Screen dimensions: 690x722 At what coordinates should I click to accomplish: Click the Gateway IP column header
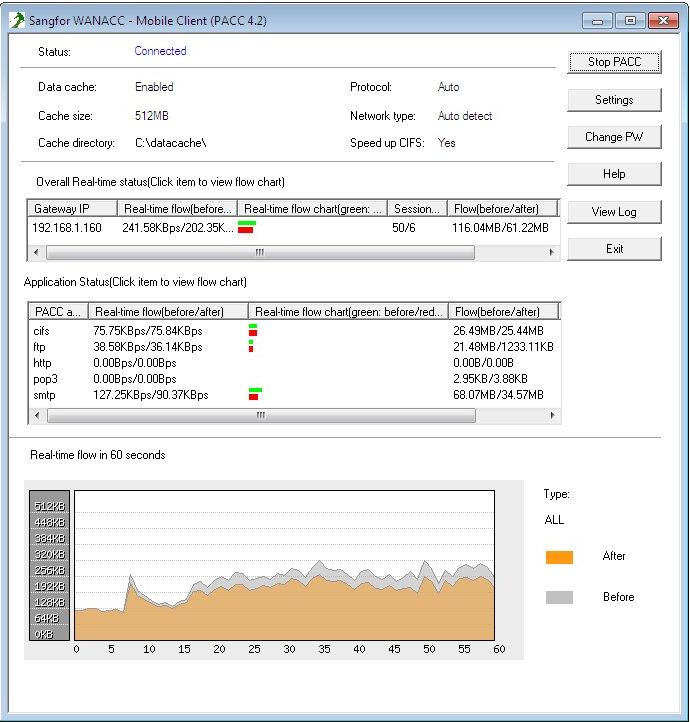pos(72,209)
